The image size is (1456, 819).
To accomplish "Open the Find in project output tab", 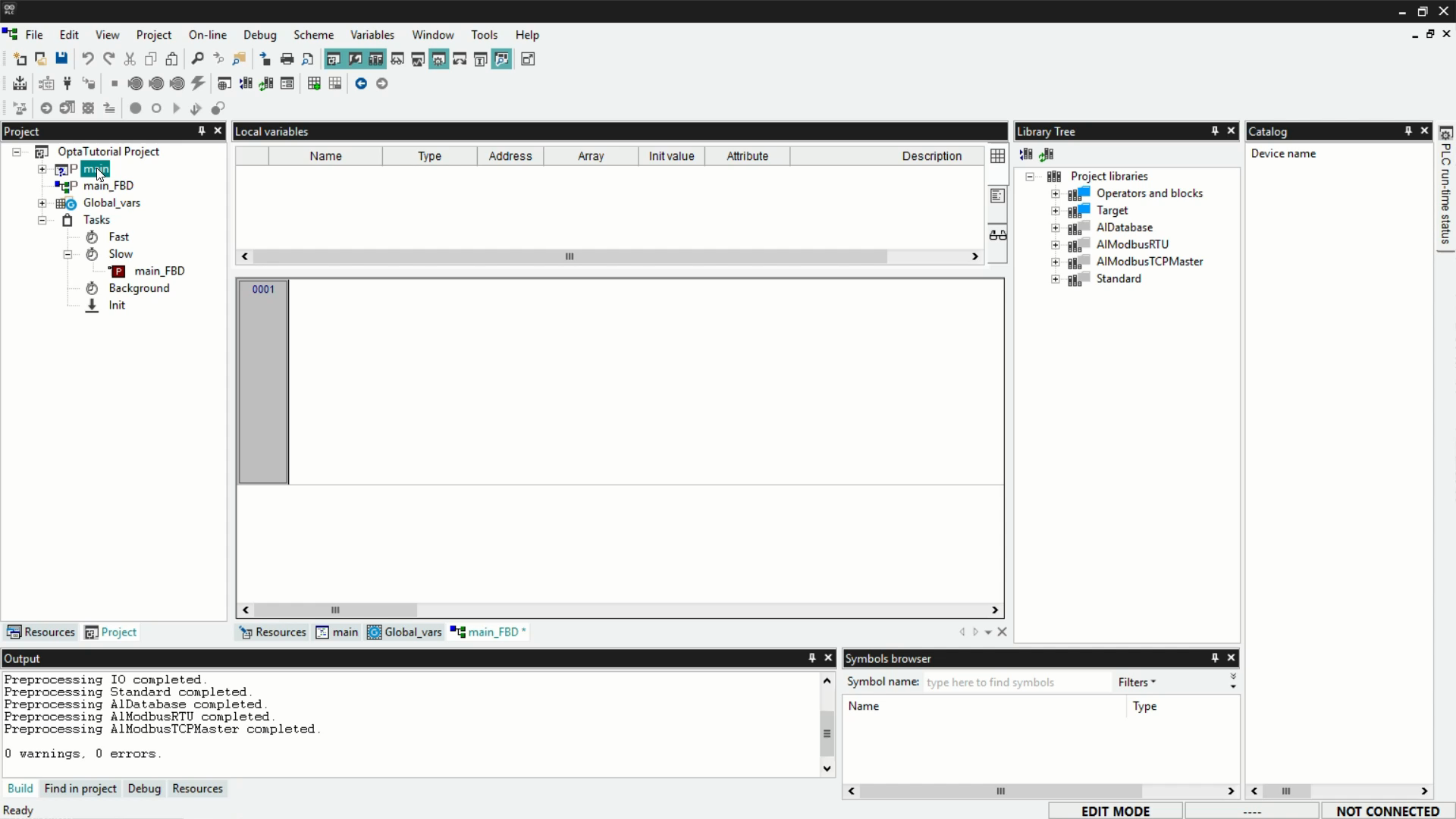I will coord(80,789).
